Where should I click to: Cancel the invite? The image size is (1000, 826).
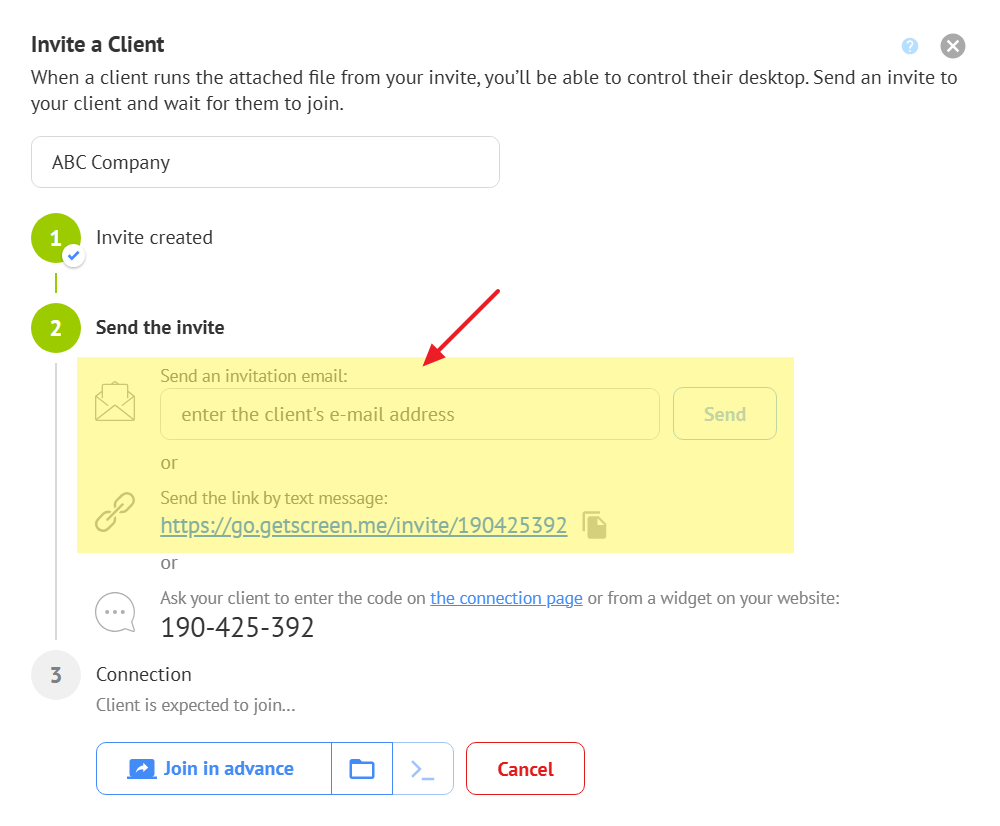(x=525, y=768)
